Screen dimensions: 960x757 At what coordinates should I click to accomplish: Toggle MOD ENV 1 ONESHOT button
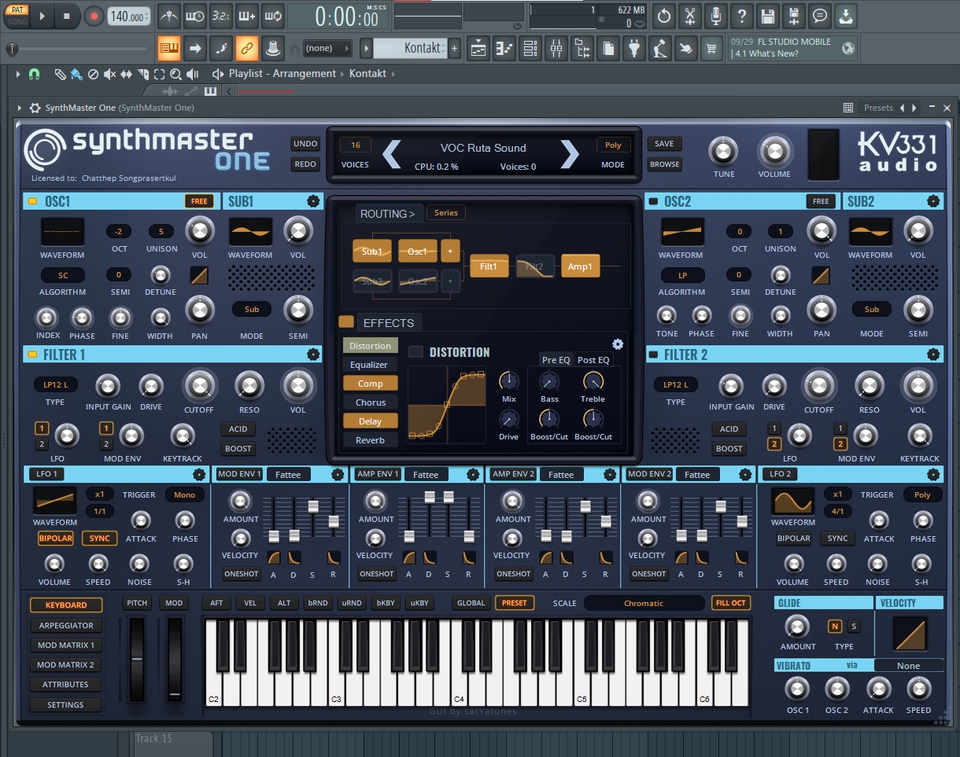[241, 574]
